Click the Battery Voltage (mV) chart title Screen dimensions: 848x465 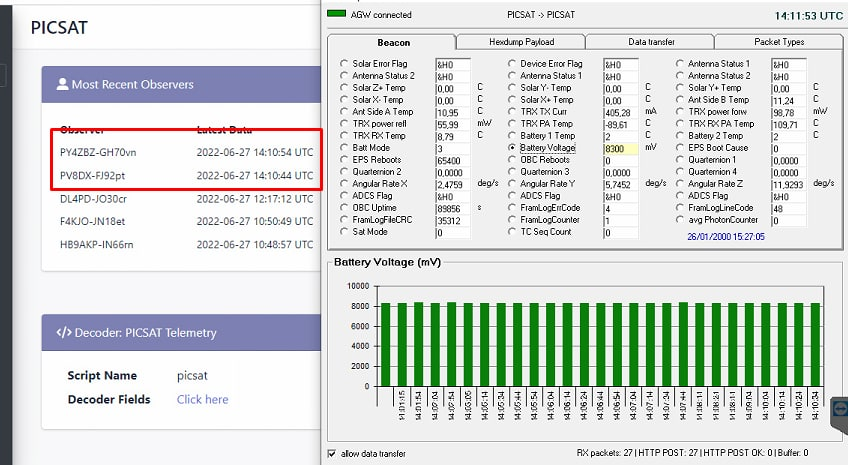(x=387, y=262)
